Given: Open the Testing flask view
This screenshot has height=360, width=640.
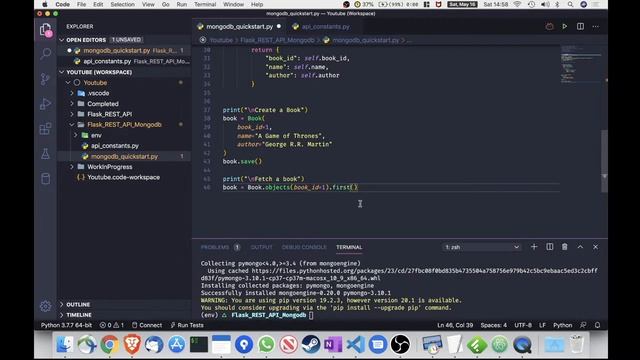Looking at the screenshot, I should 45,153.
